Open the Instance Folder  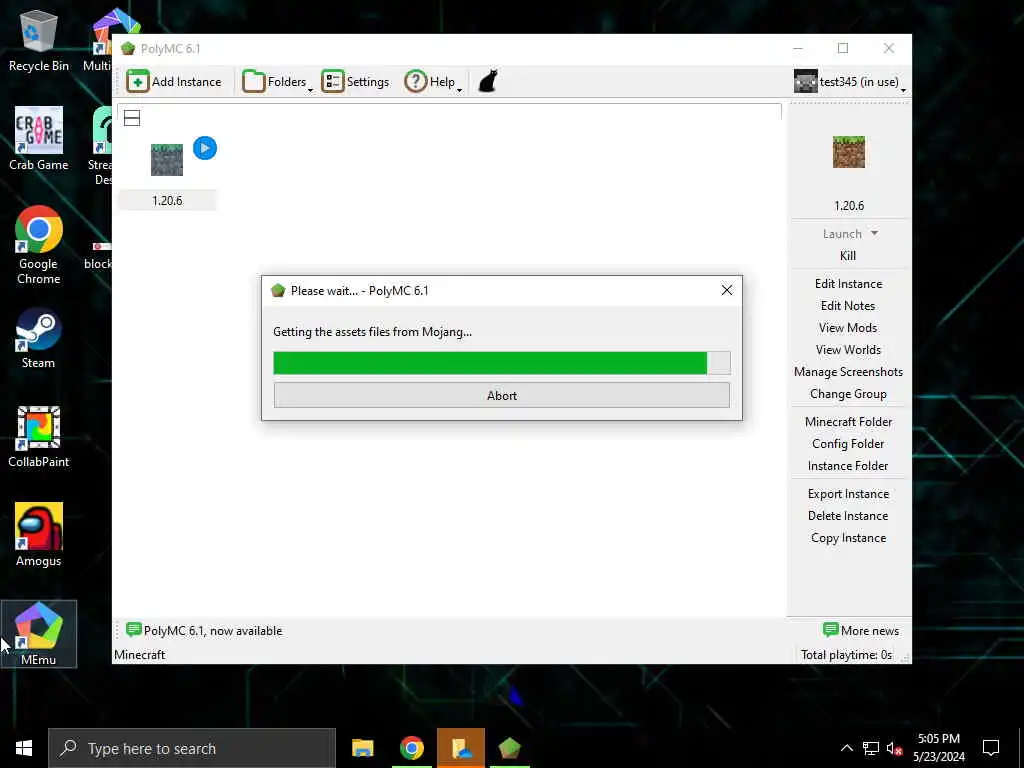848,466
